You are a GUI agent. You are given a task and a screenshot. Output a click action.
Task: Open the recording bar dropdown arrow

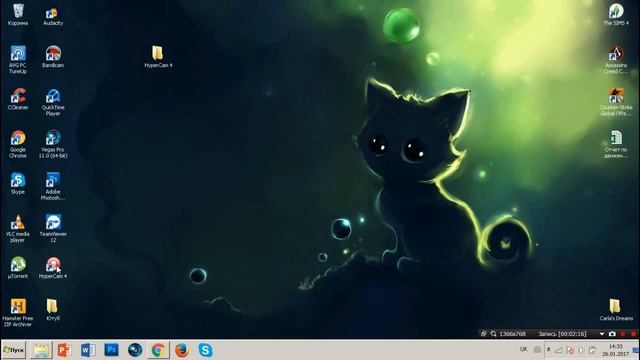click(602, 334)
